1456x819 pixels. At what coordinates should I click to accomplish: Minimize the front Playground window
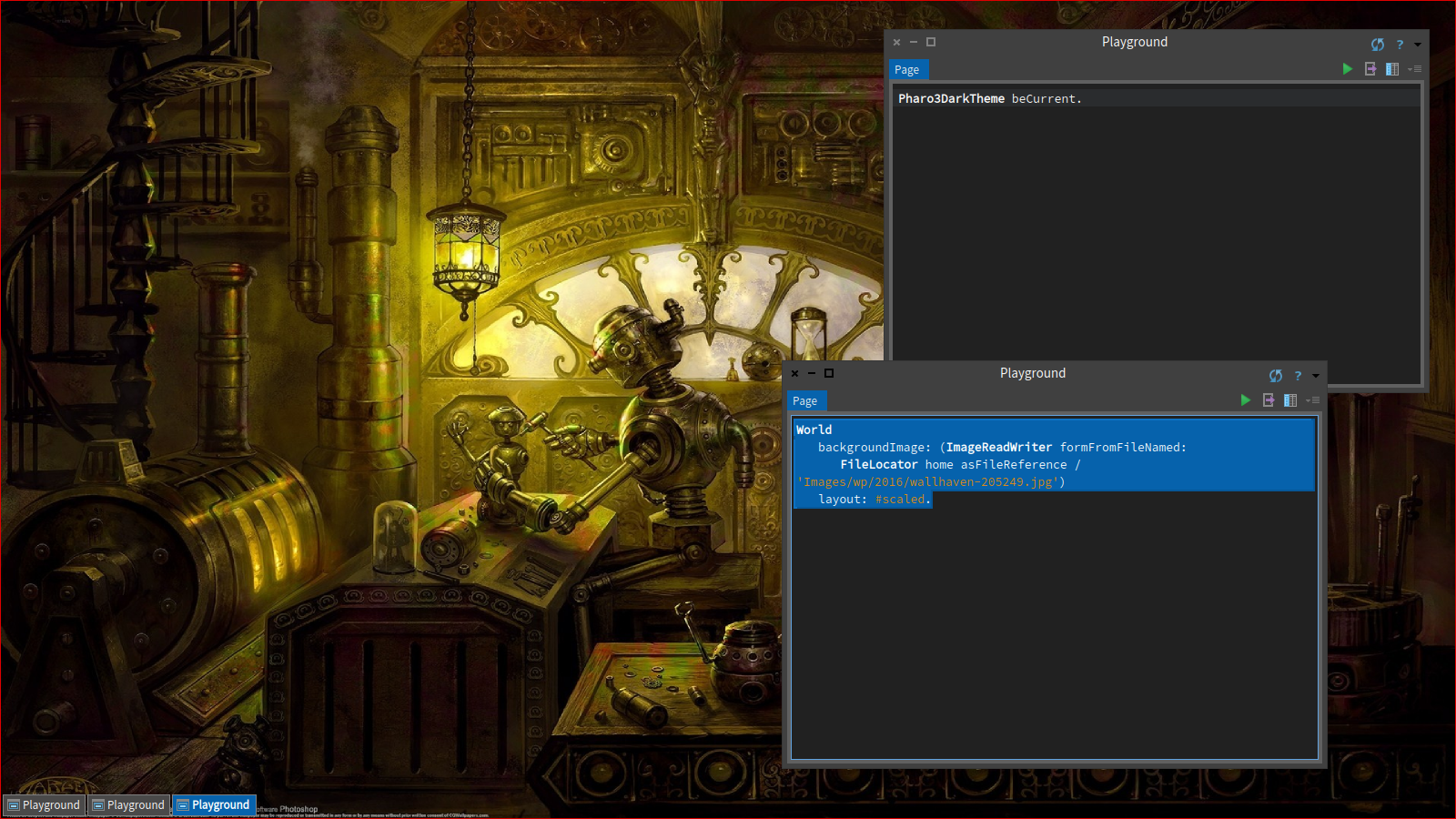[x=812, y=373]
